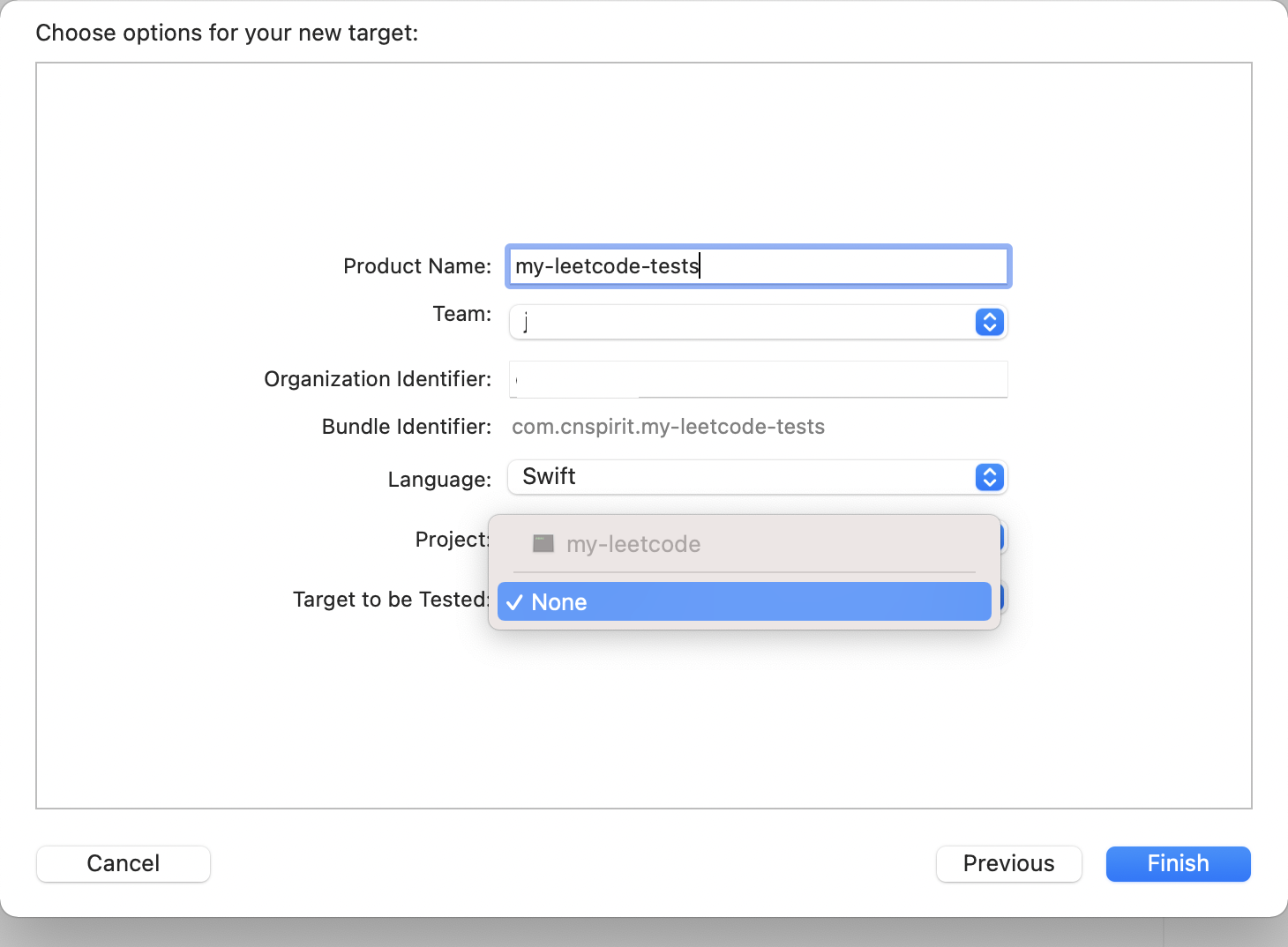Click the bundle identifier text com.cnspirit.my-leetcode-tests
Viewport: 1288px width, 947px height.
(x=668, y=427)
